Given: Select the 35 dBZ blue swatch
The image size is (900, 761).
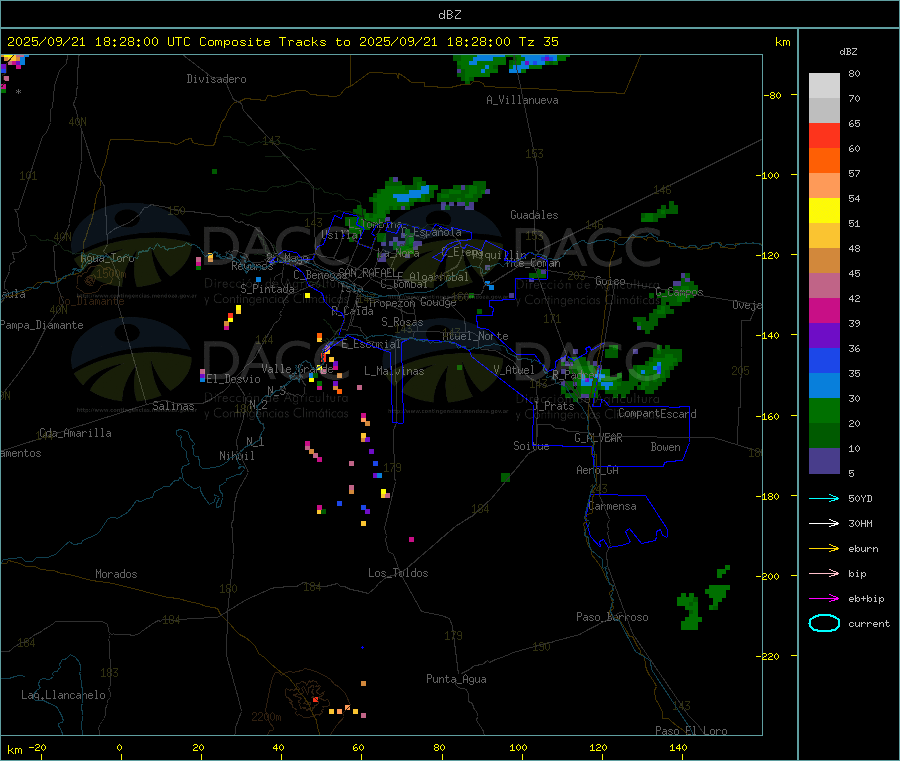Looking at the screenshot, I should tap(824, 361).
